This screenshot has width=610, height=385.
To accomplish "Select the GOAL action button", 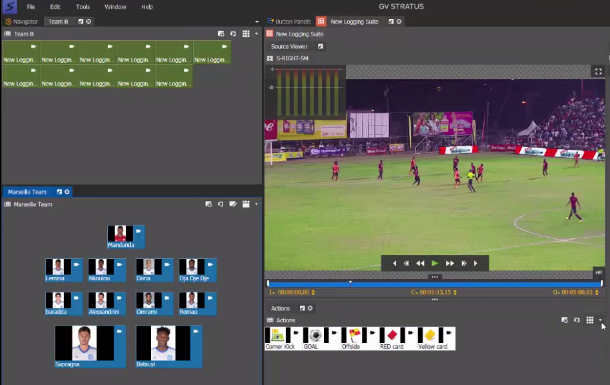I will (x=322, y=338).
